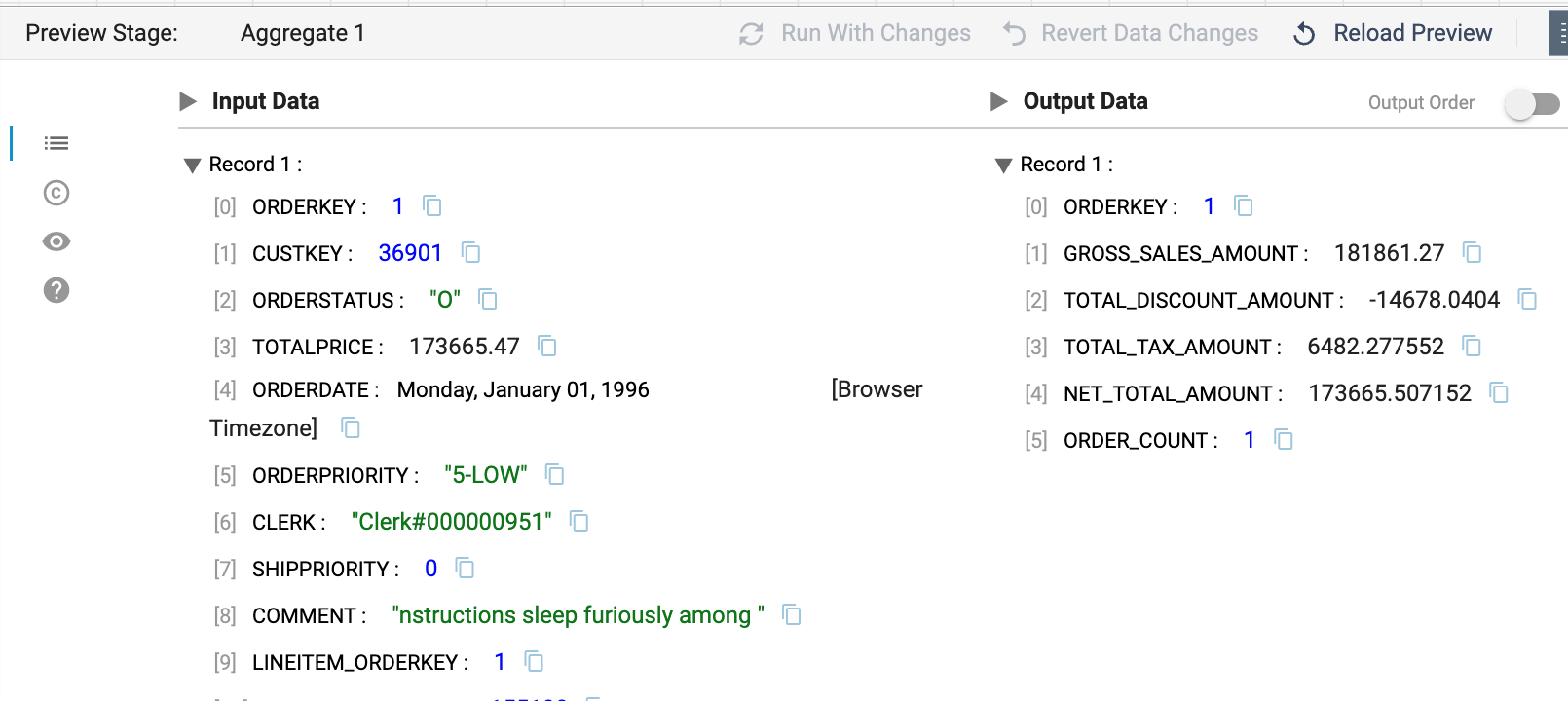Image resolution: width=1568 pixels, height=701 pixels.
Task: Copy the ORDER_COUNT output value
Action: point(1285,440)
